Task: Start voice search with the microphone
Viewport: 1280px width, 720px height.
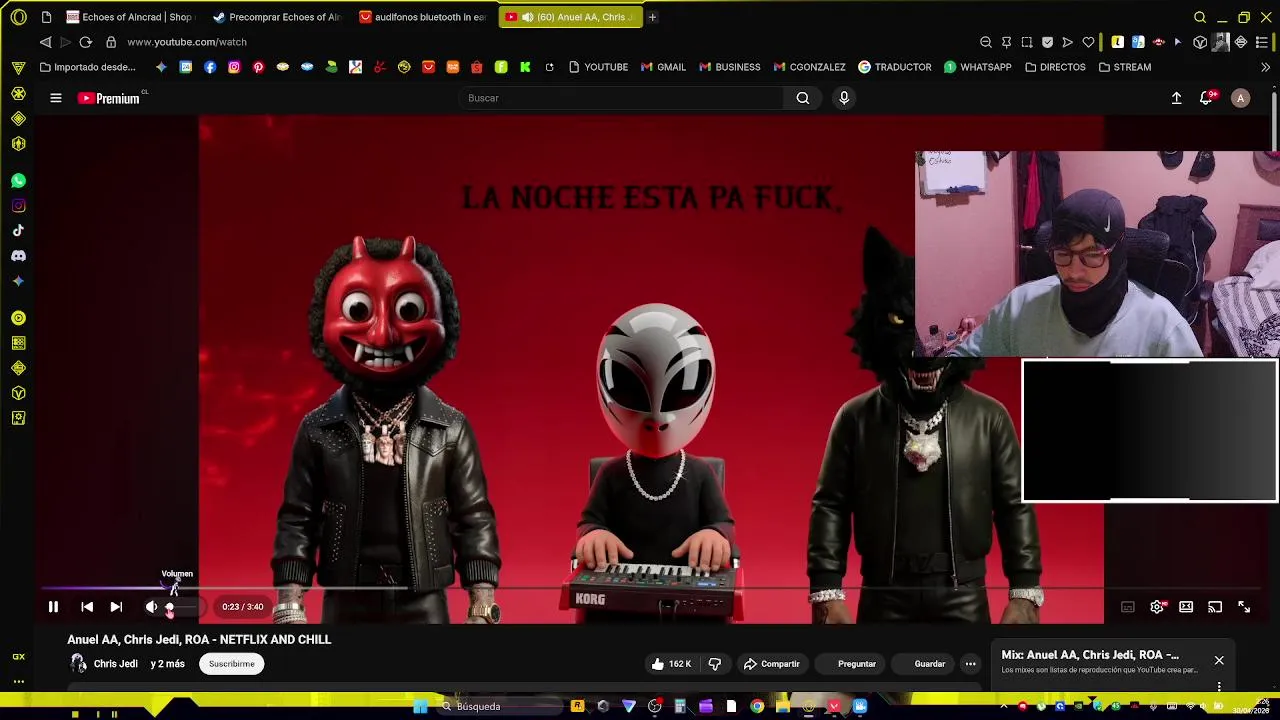Action: click(844, 98)
